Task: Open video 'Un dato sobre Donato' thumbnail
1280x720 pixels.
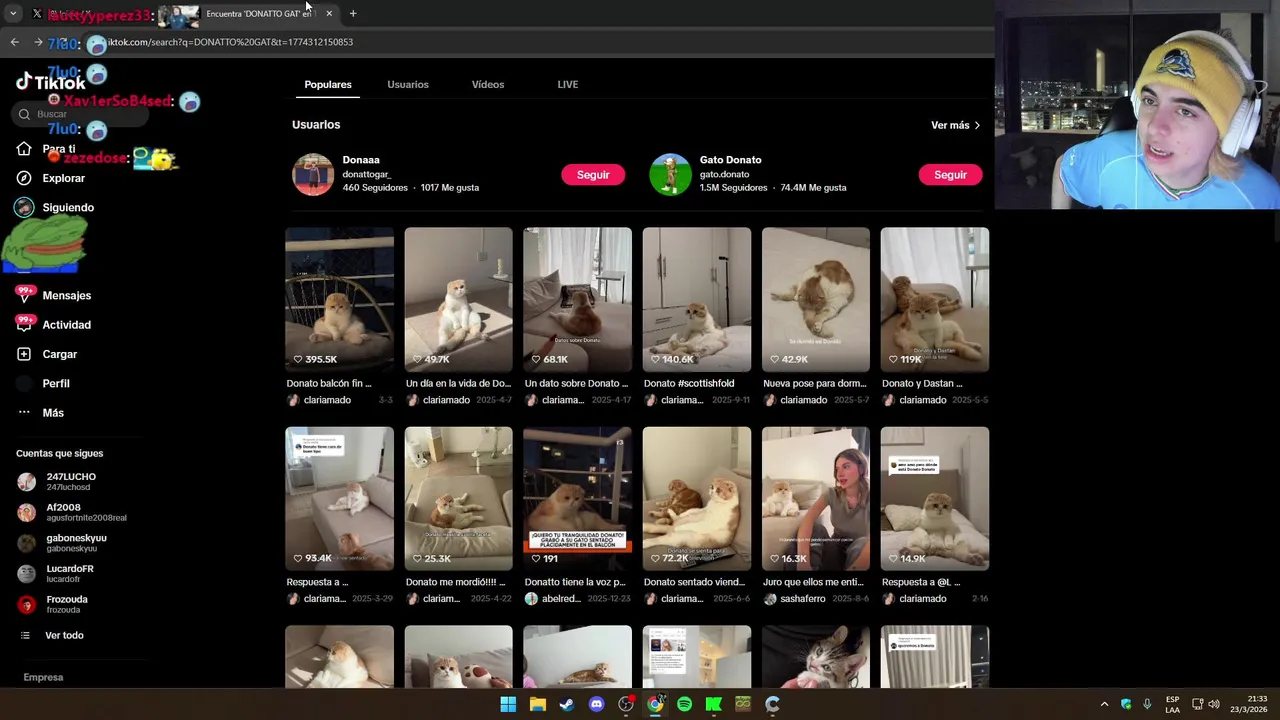Action: point(577,300)
